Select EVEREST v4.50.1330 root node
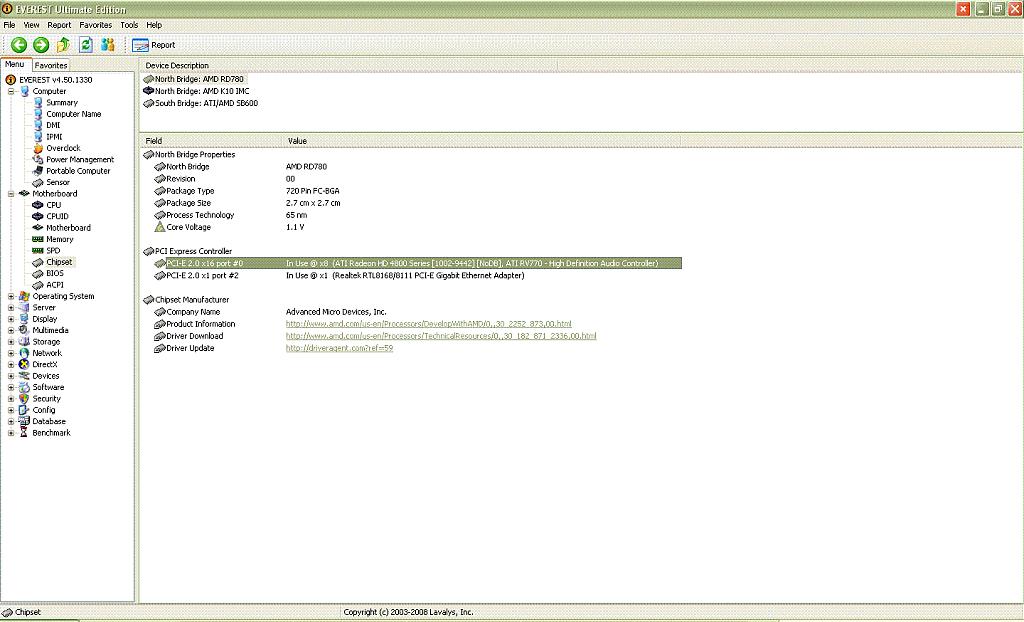This screenshot has width=1024, height=622. (x=56, y=80)
